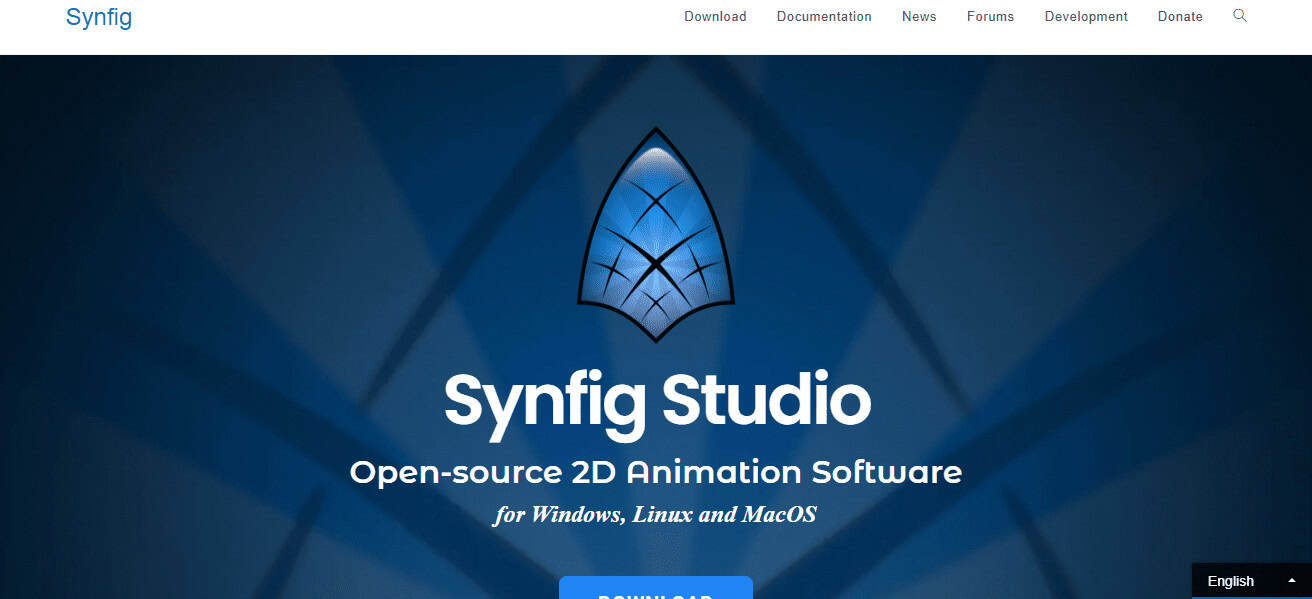The height and width of the screenshot is (599, 1312).
Task: Open the Forums link in navigation
Action: click(x=990, y=16)
